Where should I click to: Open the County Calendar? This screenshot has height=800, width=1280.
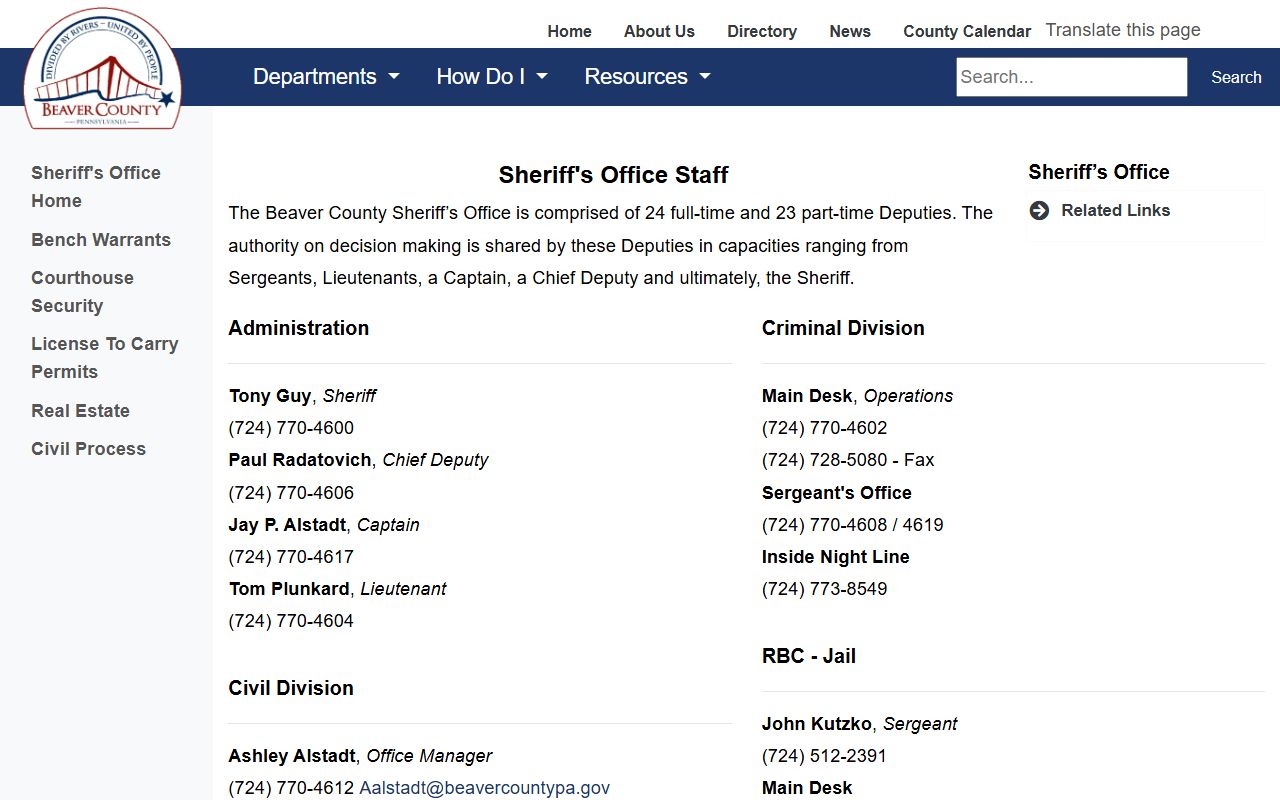967,31
